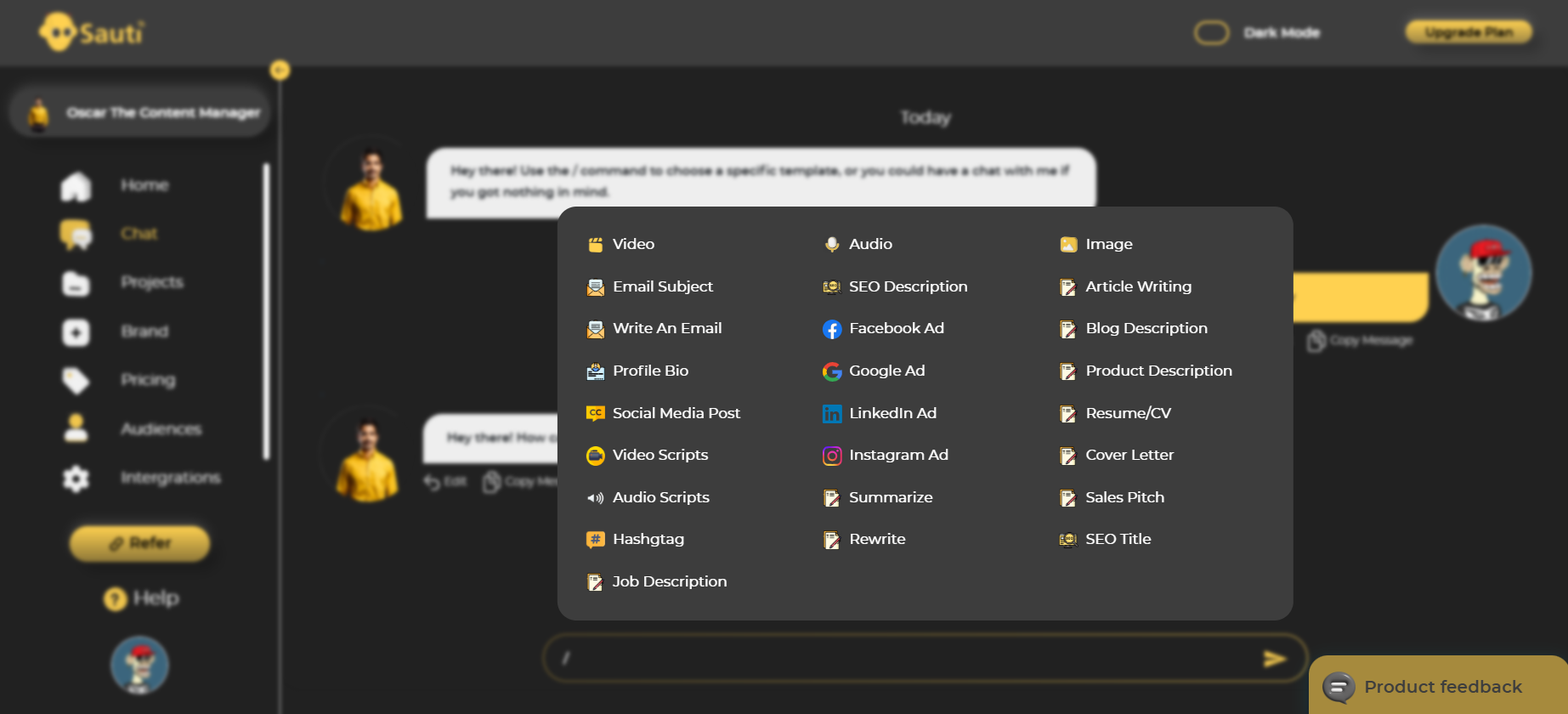Click the Email Subject envelope icon
This screenshot has width=1568, height=714.
pos(596,287)
